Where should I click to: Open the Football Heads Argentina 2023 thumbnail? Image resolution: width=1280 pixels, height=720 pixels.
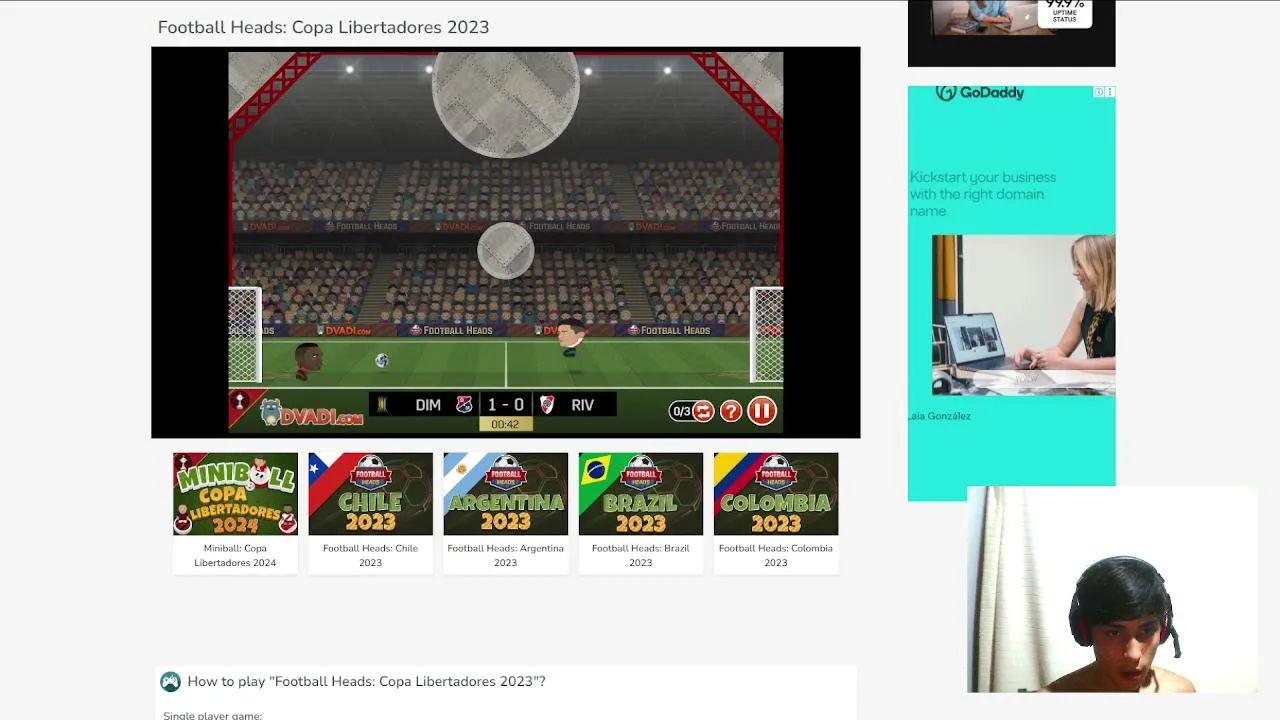505,494
